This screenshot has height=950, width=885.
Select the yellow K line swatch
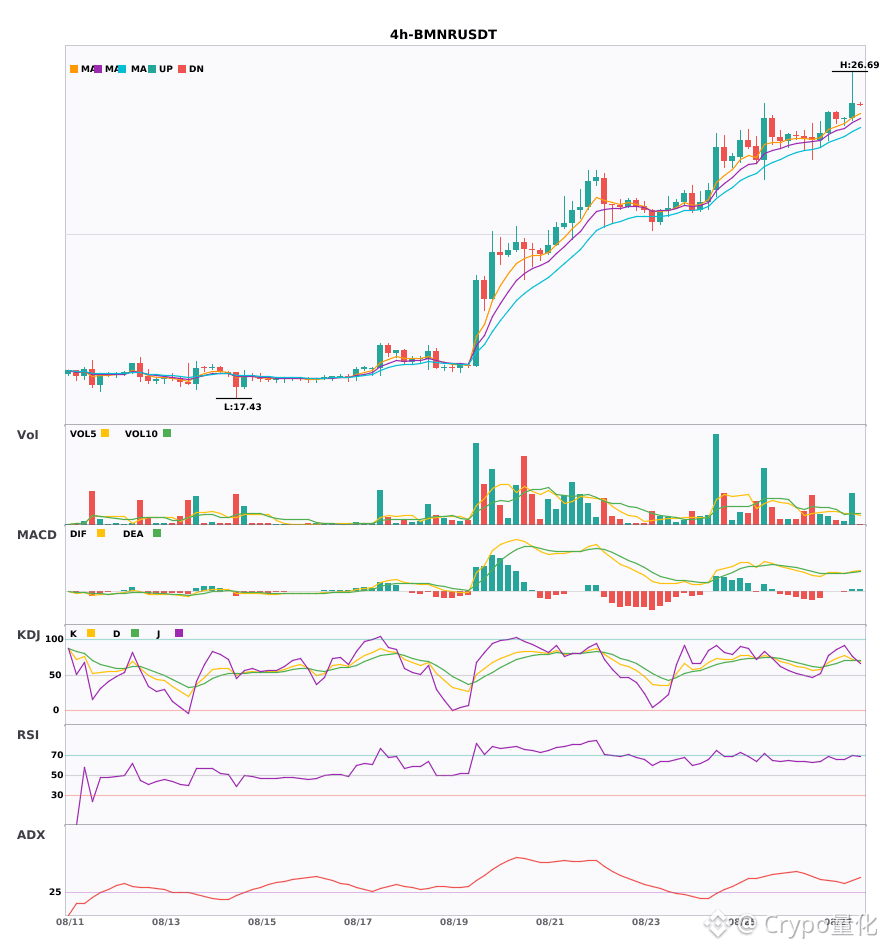[x=91, y=633]
